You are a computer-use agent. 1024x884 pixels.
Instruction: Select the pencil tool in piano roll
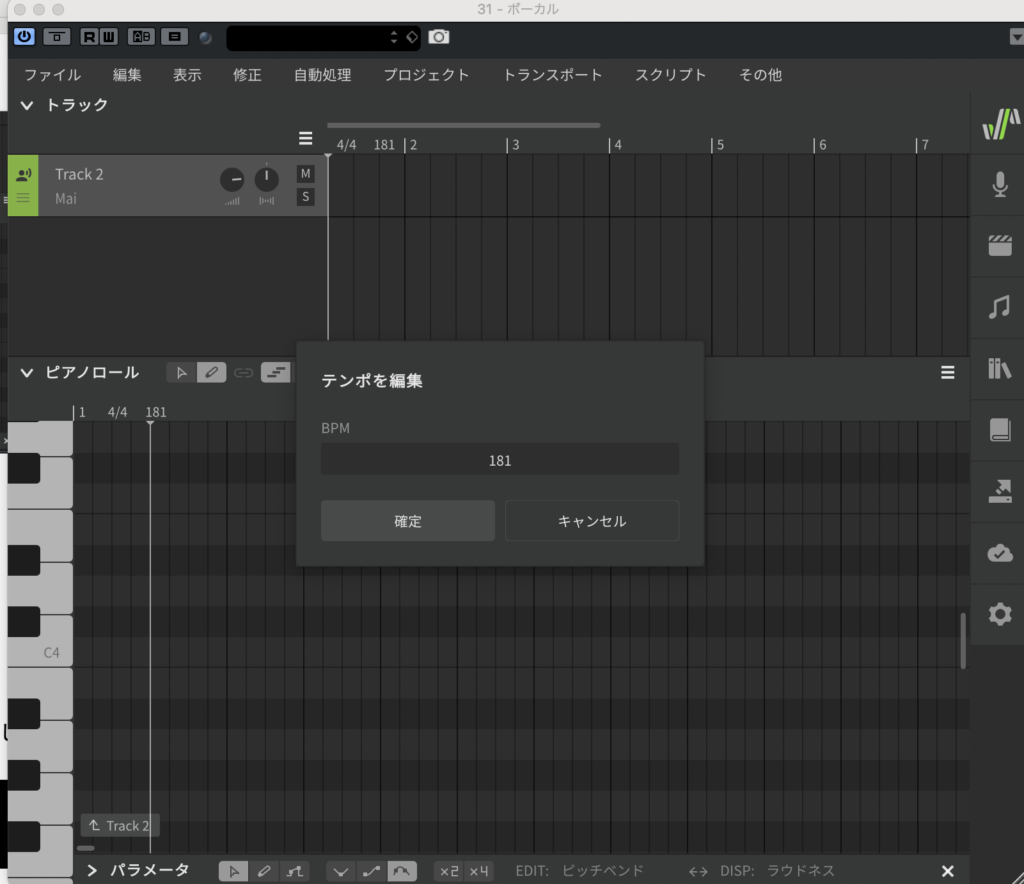(x=210, y=373)
